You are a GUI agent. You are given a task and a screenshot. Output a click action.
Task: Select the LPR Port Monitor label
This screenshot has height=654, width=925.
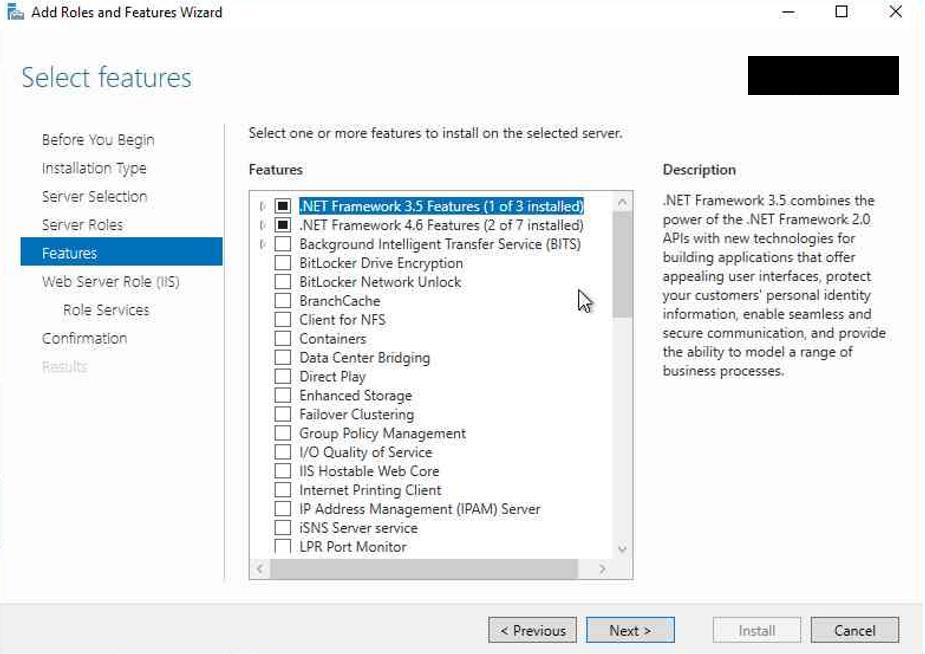[353, 547]
